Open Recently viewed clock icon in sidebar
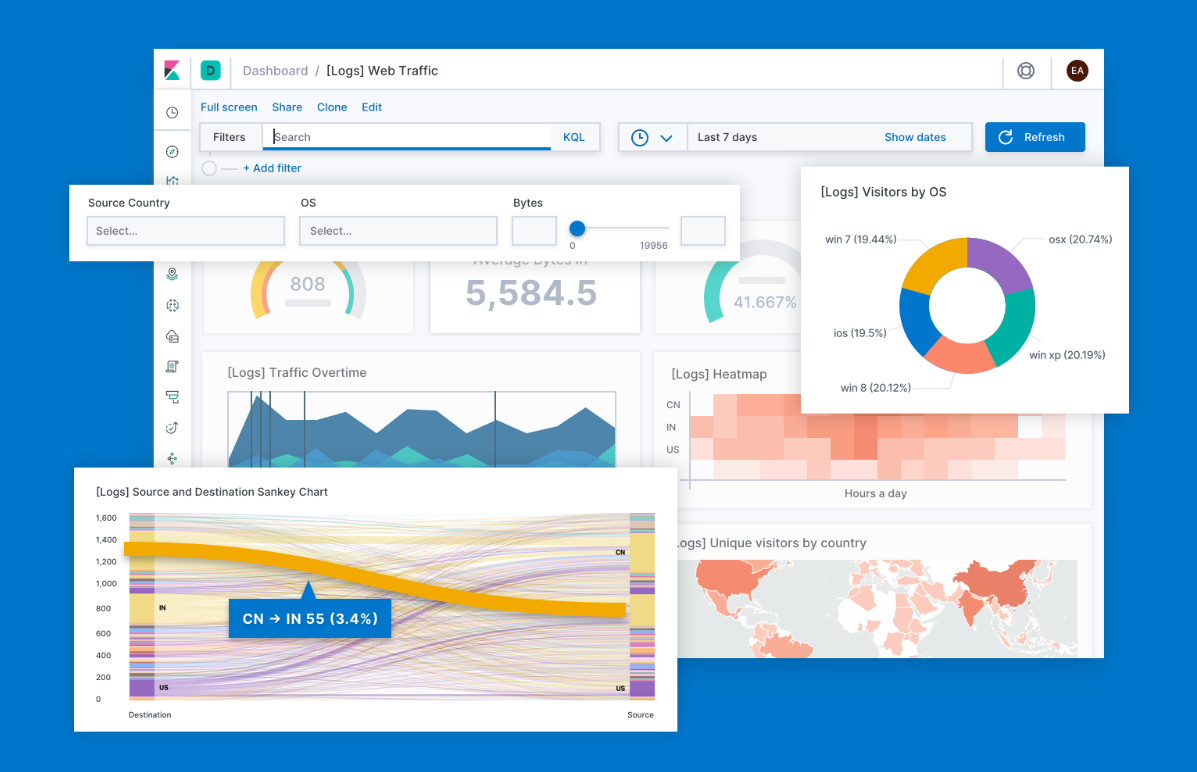Viewport: 1197px width, 772px height. pyautogui.click(x=173, y=112)
